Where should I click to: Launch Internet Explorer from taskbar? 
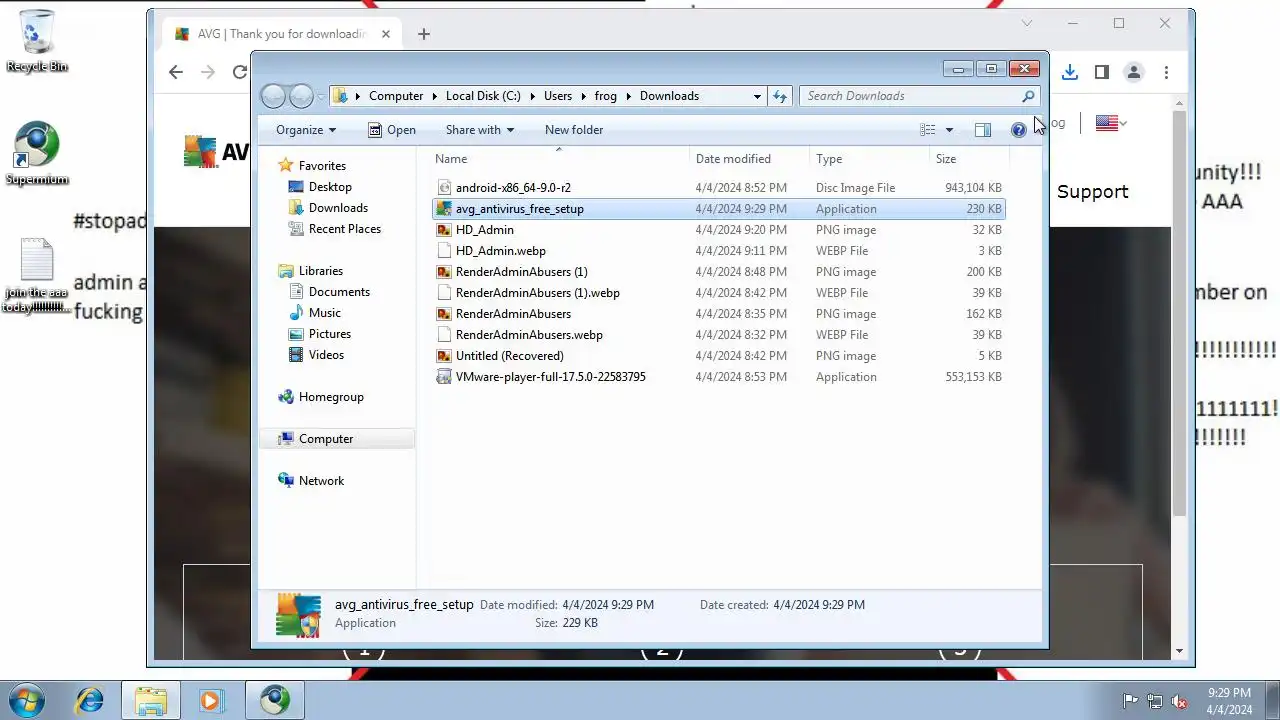coord(90,700)
